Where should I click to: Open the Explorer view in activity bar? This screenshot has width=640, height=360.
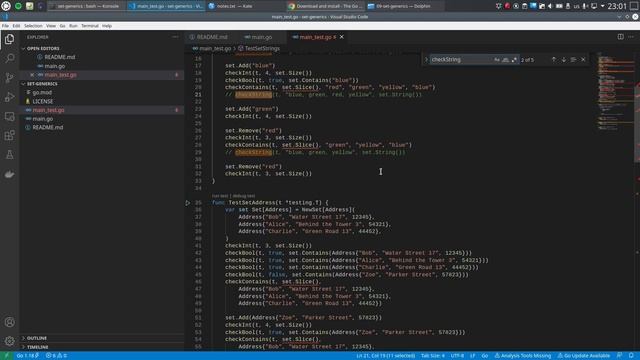(9, 39)
